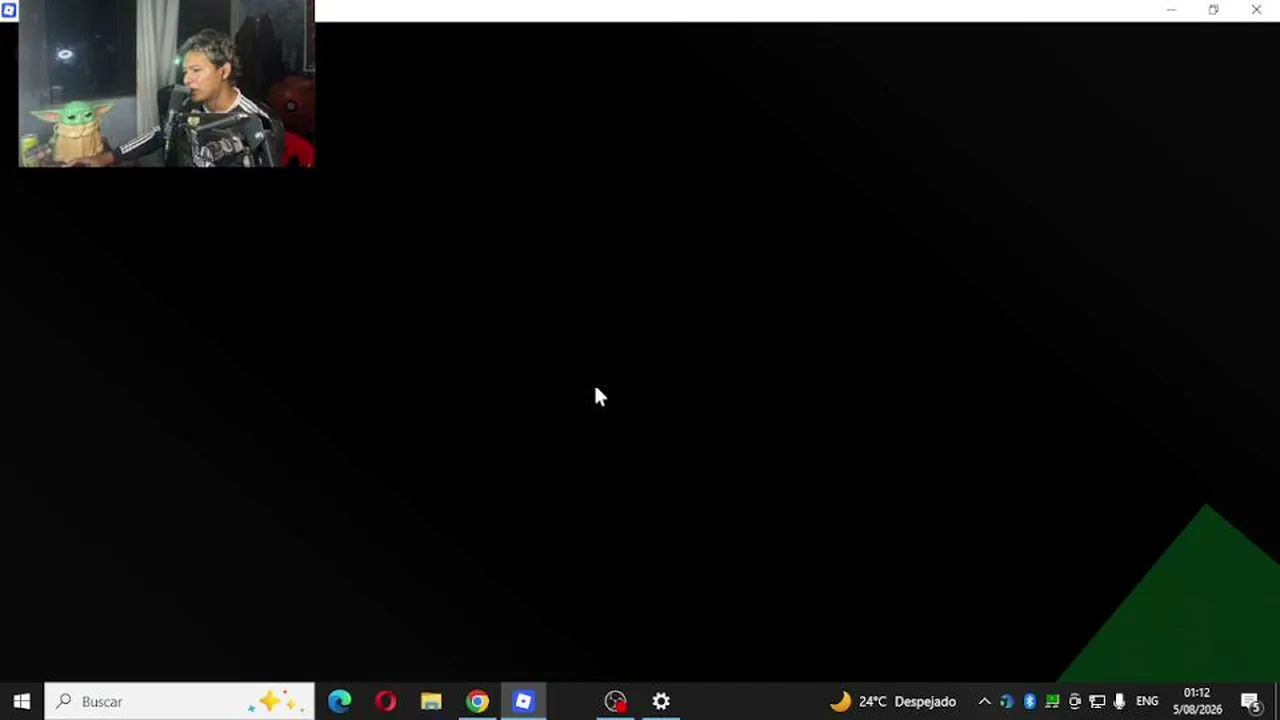Open the network status tray icon
The image size is (1280, 720).
(1097, 701)
